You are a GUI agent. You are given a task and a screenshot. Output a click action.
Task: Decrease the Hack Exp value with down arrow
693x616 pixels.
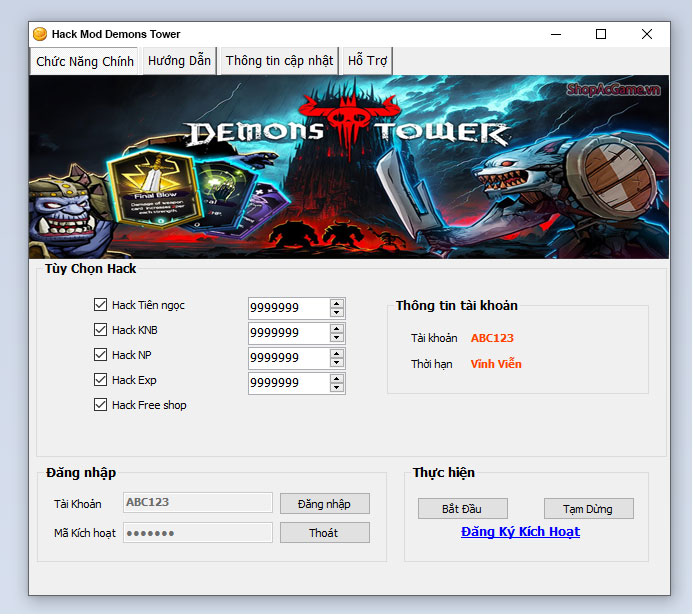(x=336, y=388)
